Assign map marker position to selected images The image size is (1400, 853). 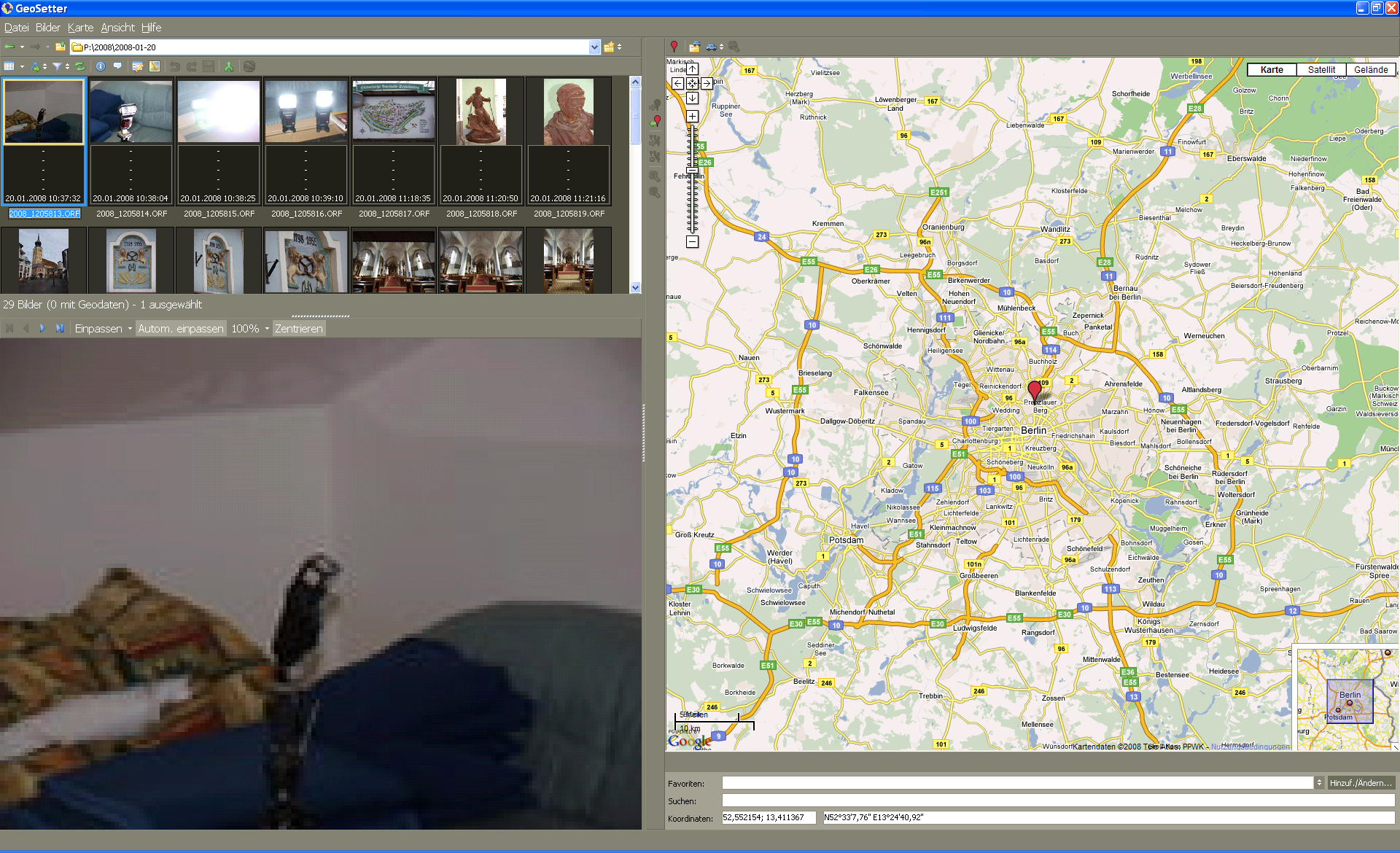click(656, 121)
